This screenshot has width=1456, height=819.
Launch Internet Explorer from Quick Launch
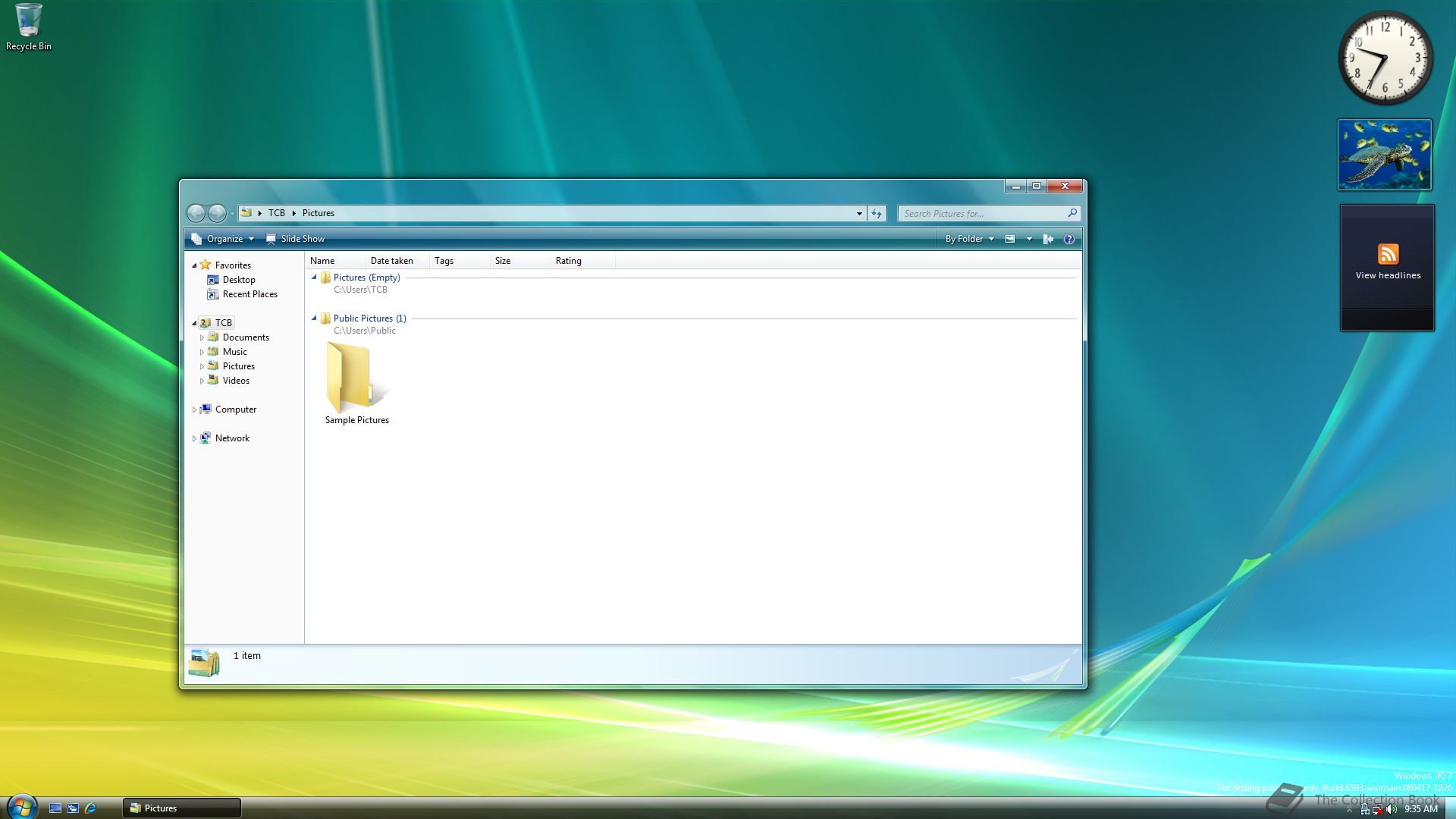tap(91, 808)
